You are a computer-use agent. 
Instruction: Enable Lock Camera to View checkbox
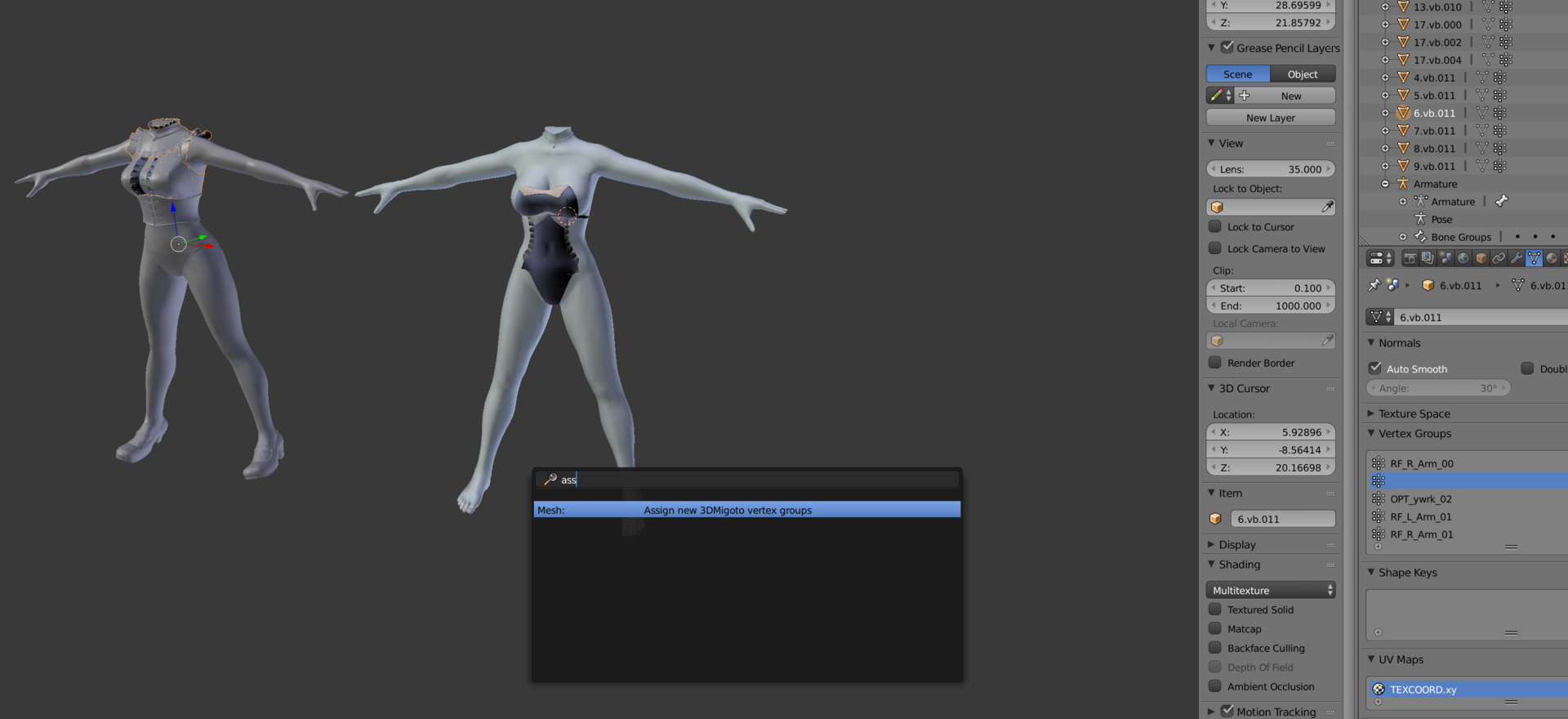pos(1215,248)
